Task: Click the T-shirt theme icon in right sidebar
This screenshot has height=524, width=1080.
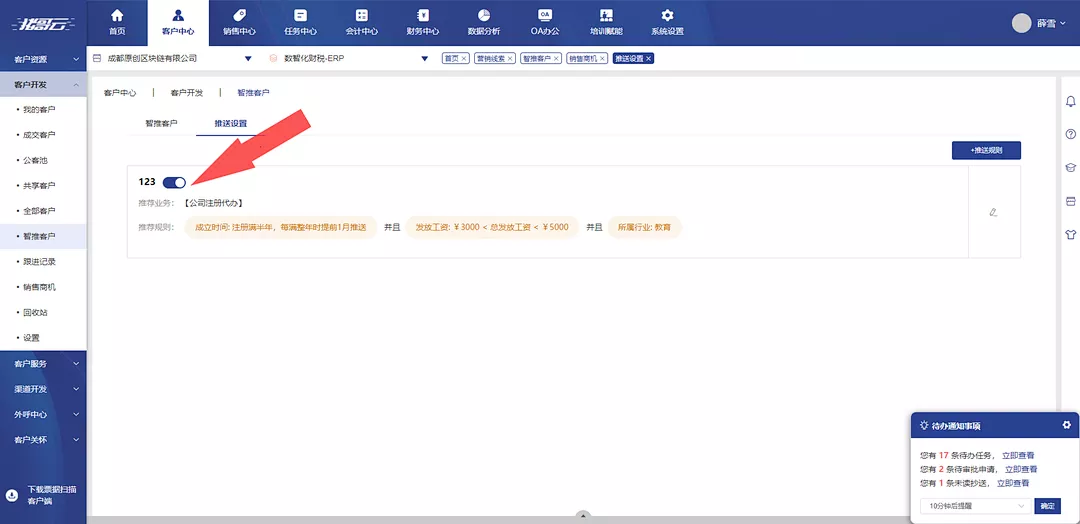Action: [x=1070, y=234]
